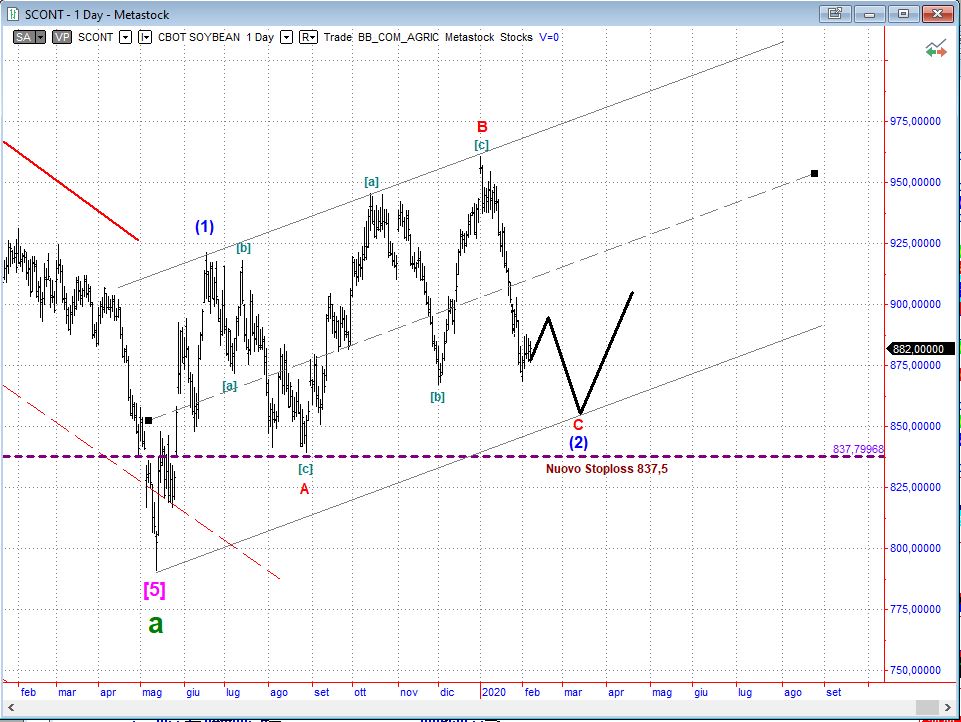The image size is (961, 722).
Task: Select the green 'a' wave label
Action: click(x=156, y=625)
